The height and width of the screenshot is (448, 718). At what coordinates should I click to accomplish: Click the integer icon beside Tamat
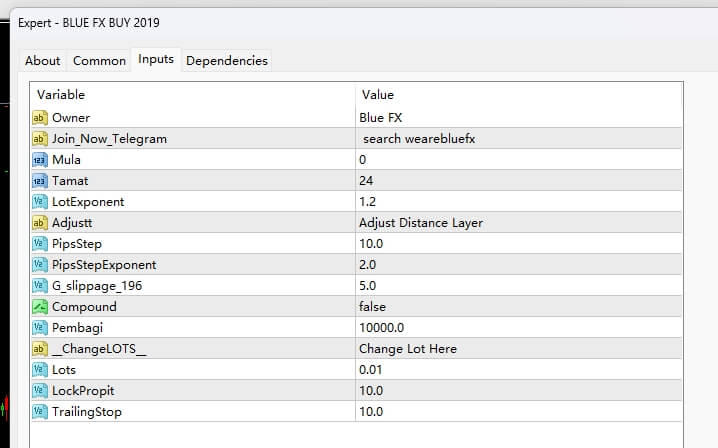tap(40, 181)
